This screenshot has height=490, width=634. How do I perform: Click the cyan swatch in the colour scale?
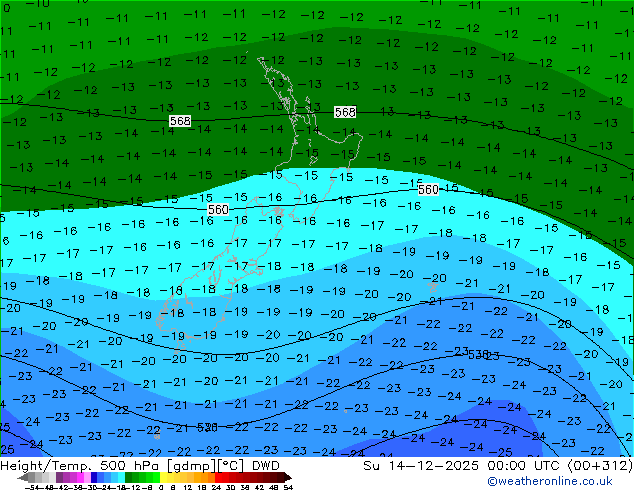point(121,477)
